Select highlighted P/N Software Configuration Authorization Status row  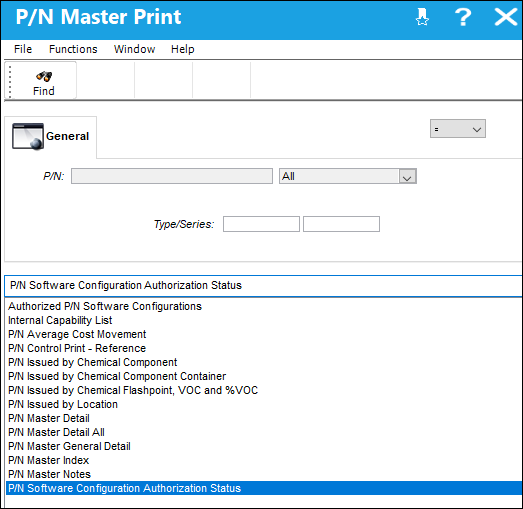(x=264, y=488)
